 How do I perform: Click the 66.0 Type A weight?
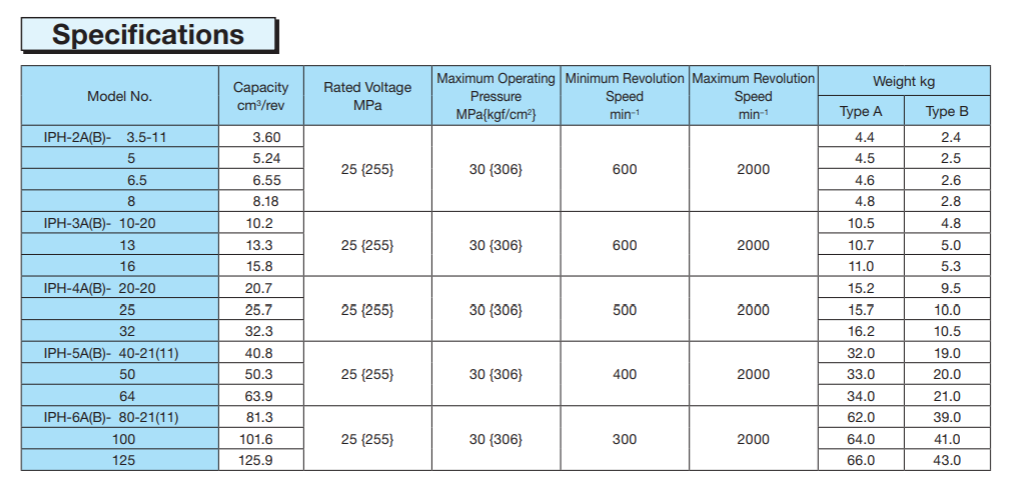coord(861,461)
